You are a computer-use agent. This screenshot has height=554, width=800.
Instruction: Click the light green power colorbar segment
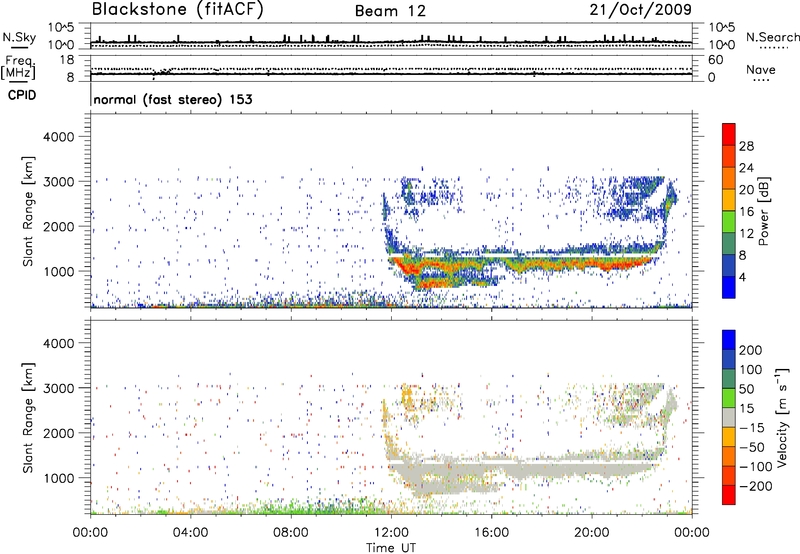(729, 221)
